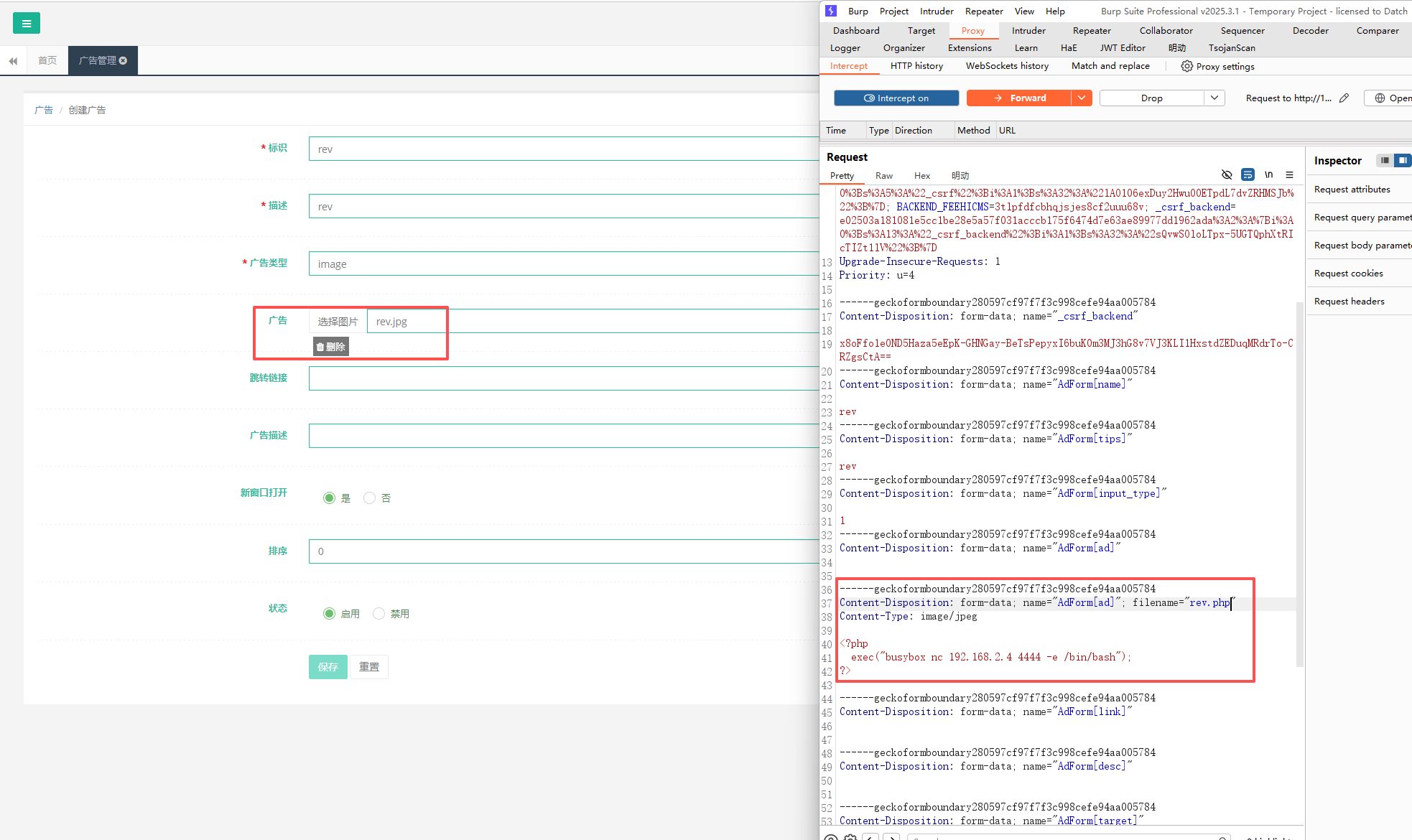
Task: Hide non-printable characters via crossed-eye icon
Action: [1227, 174]
